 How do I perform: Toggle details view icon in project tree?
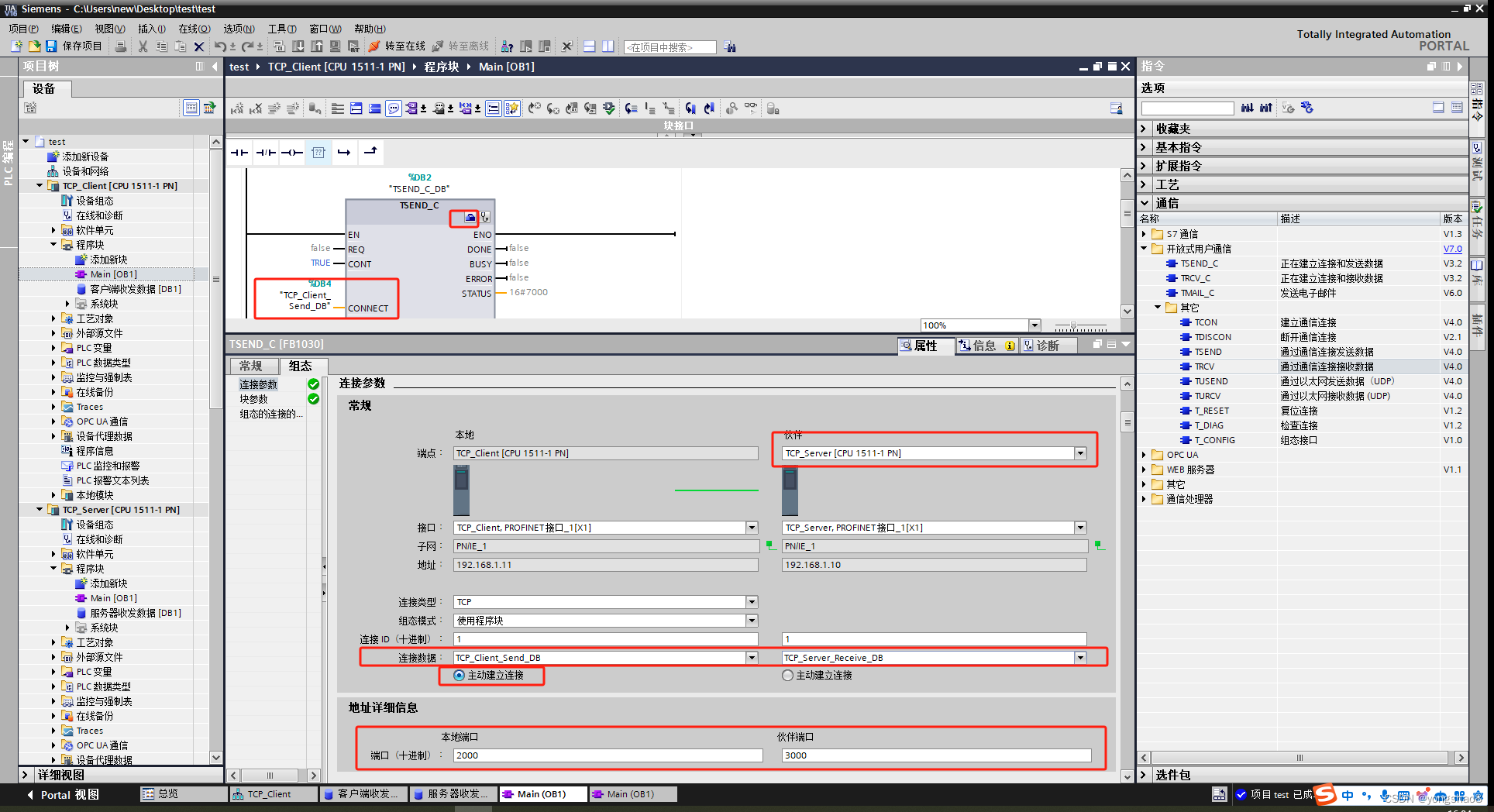point(191,108)
